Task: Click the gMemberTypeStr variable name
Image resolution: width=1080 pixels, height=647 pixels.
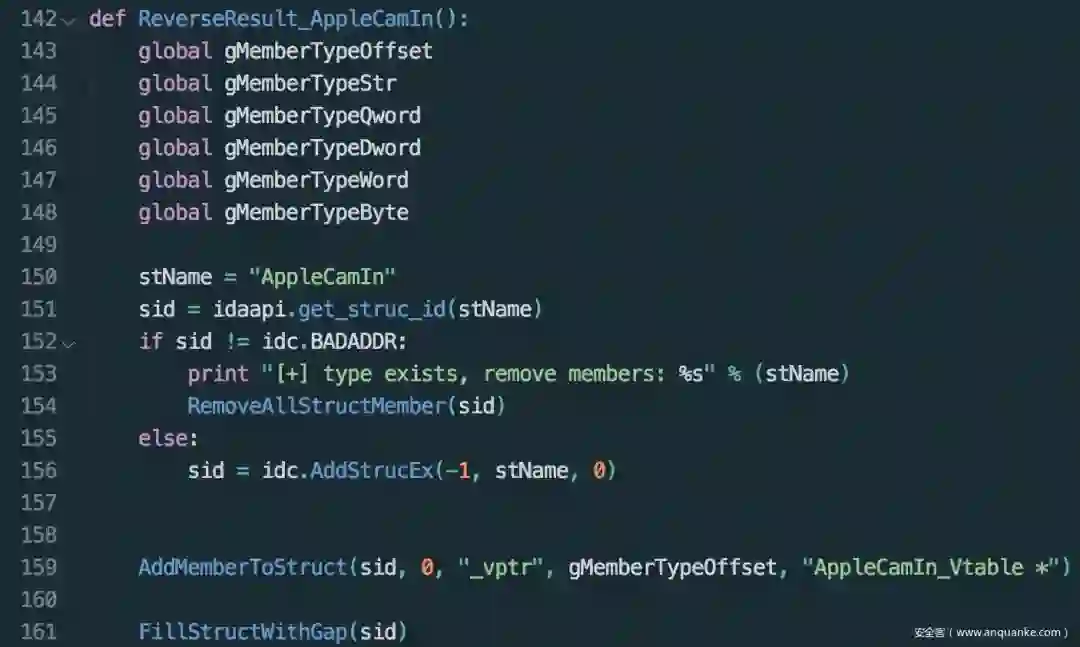Action: click(x=311, y=83)
